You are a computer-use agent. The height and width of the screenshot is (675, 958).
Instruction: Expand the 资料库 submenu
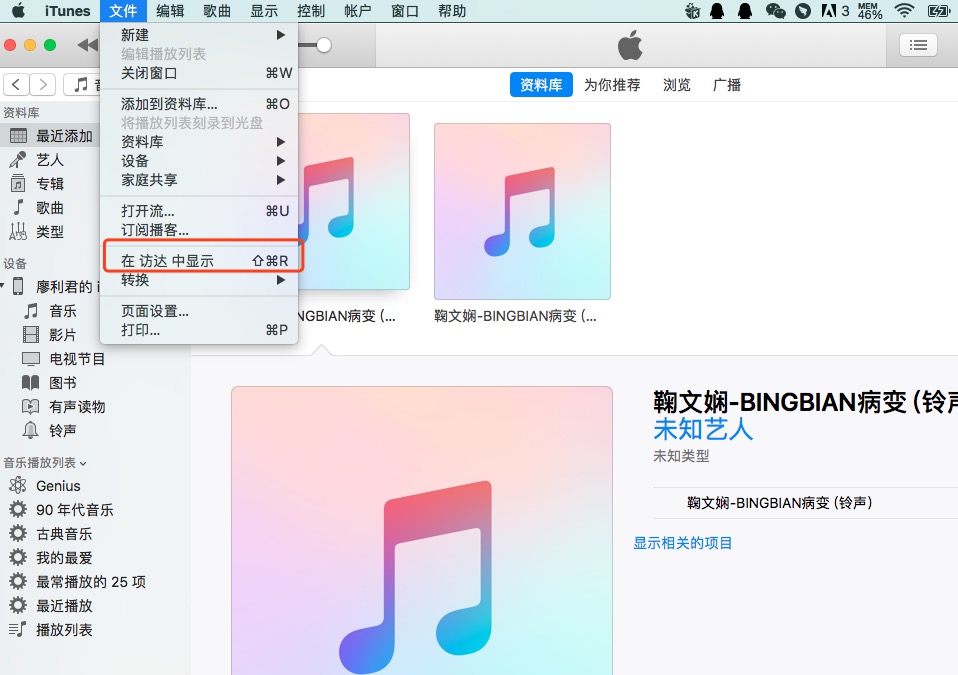pyautogui.click(x=199, y=142)
